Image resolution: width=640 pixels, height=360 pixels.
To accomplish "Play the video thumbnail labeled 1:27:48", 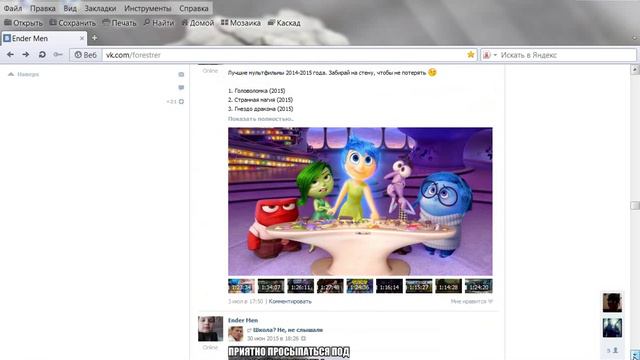I will 330,286.
